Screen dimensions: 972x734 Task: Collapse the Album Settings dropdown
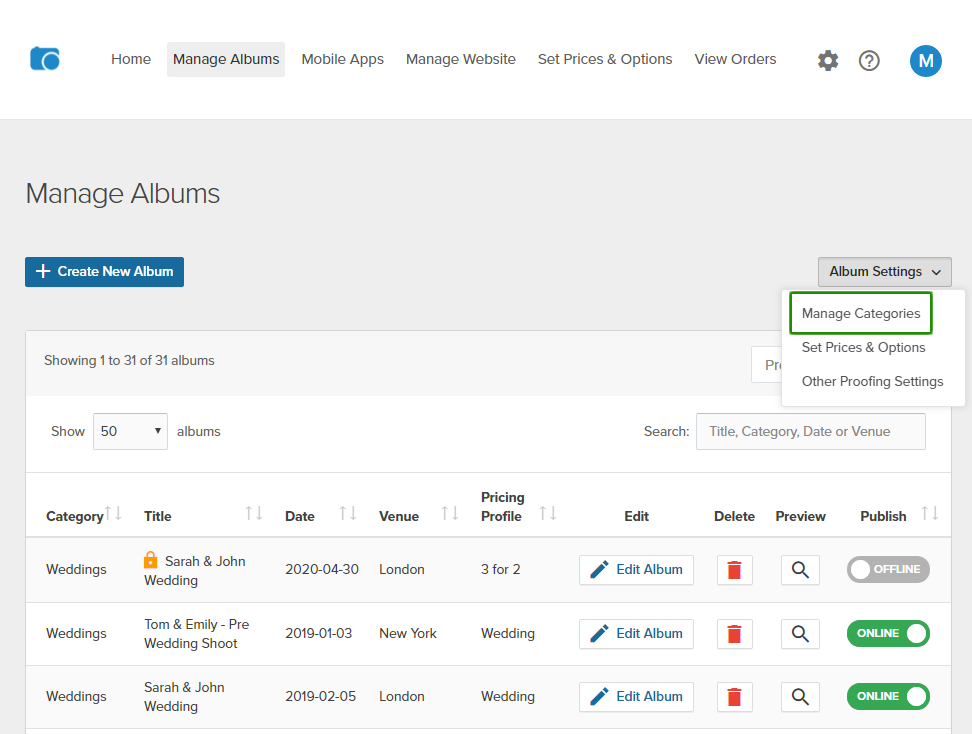point(884,272)
